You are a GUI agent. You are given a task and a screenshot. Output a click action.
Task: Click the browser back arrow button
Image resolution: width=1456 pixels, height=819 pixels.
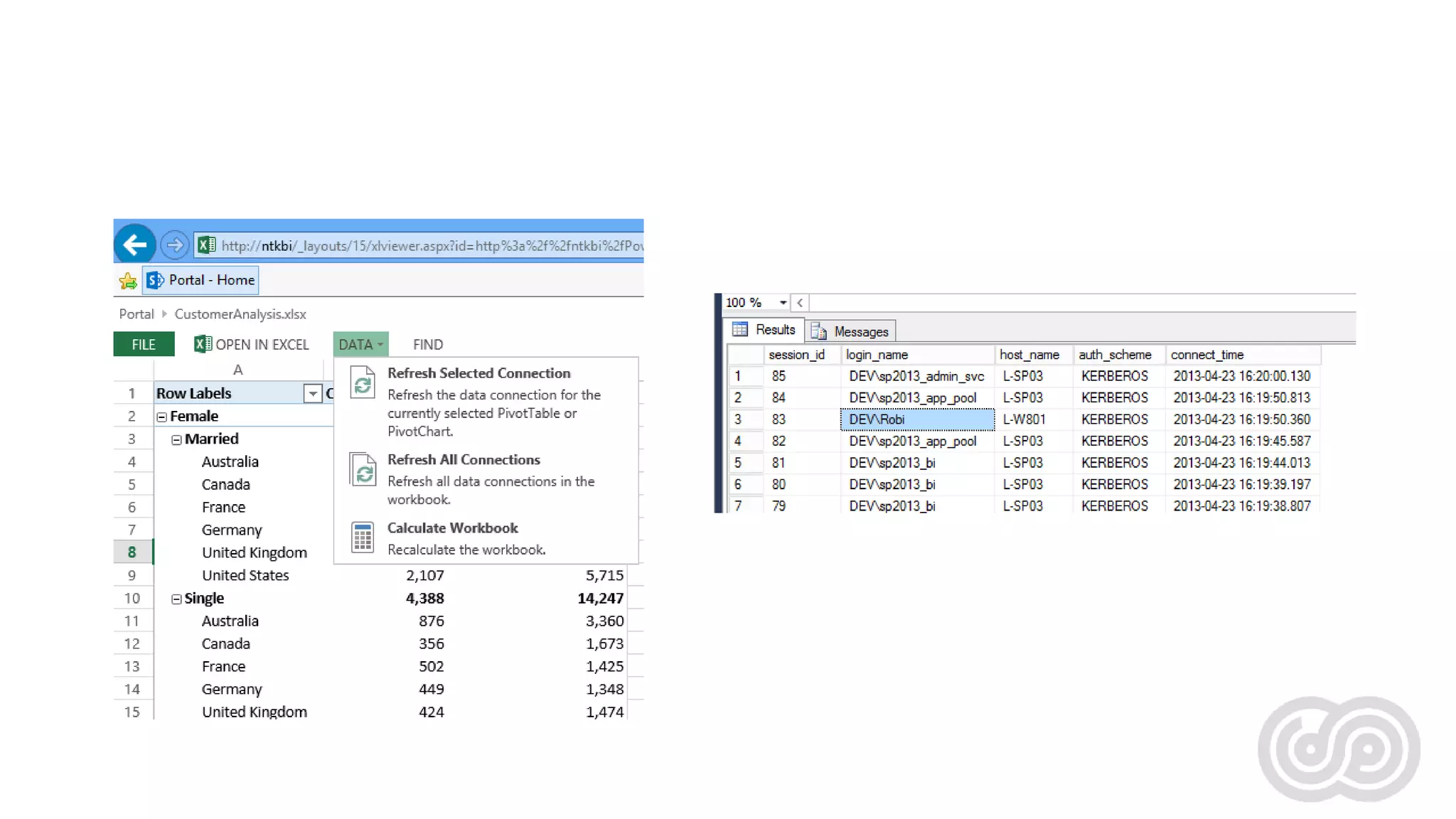pos(134,245)
